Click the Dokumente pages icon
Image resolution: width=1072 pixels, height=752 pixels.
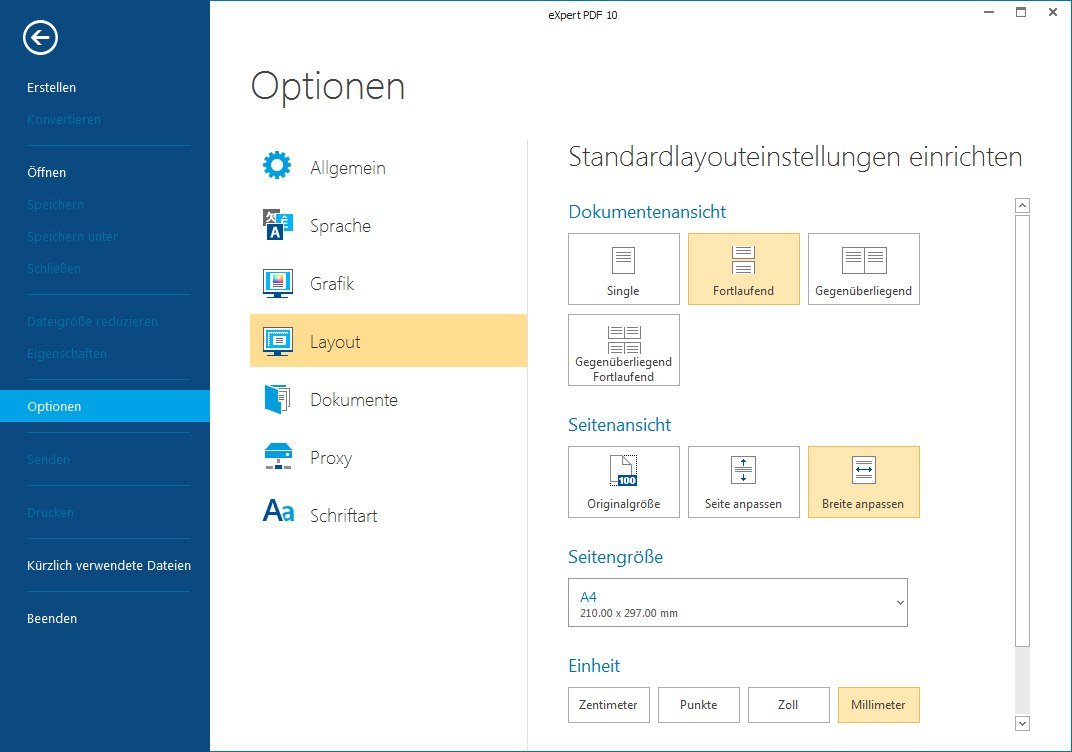click(x=278, y=399)
